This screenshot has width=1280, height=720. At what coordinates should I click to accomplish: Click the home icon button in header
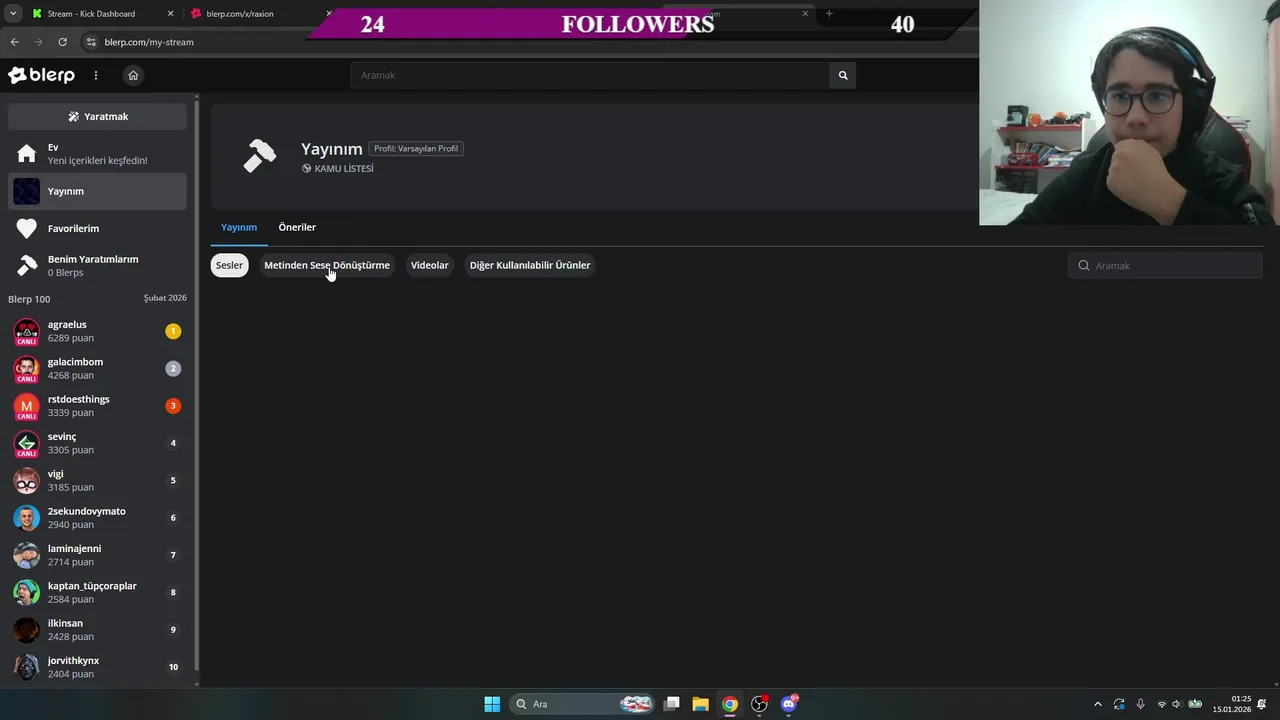(133, 75)
